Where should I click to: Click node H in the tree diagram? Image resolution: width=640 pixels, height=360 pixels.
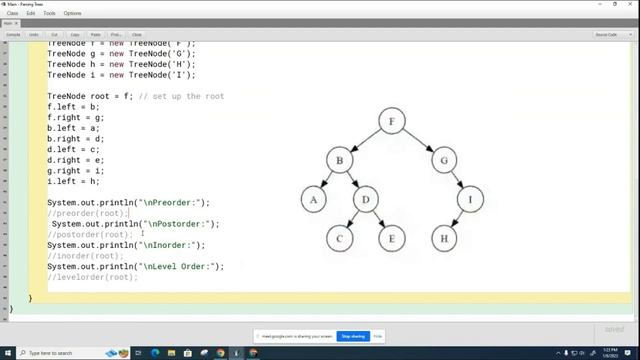[x=444, y=238]
